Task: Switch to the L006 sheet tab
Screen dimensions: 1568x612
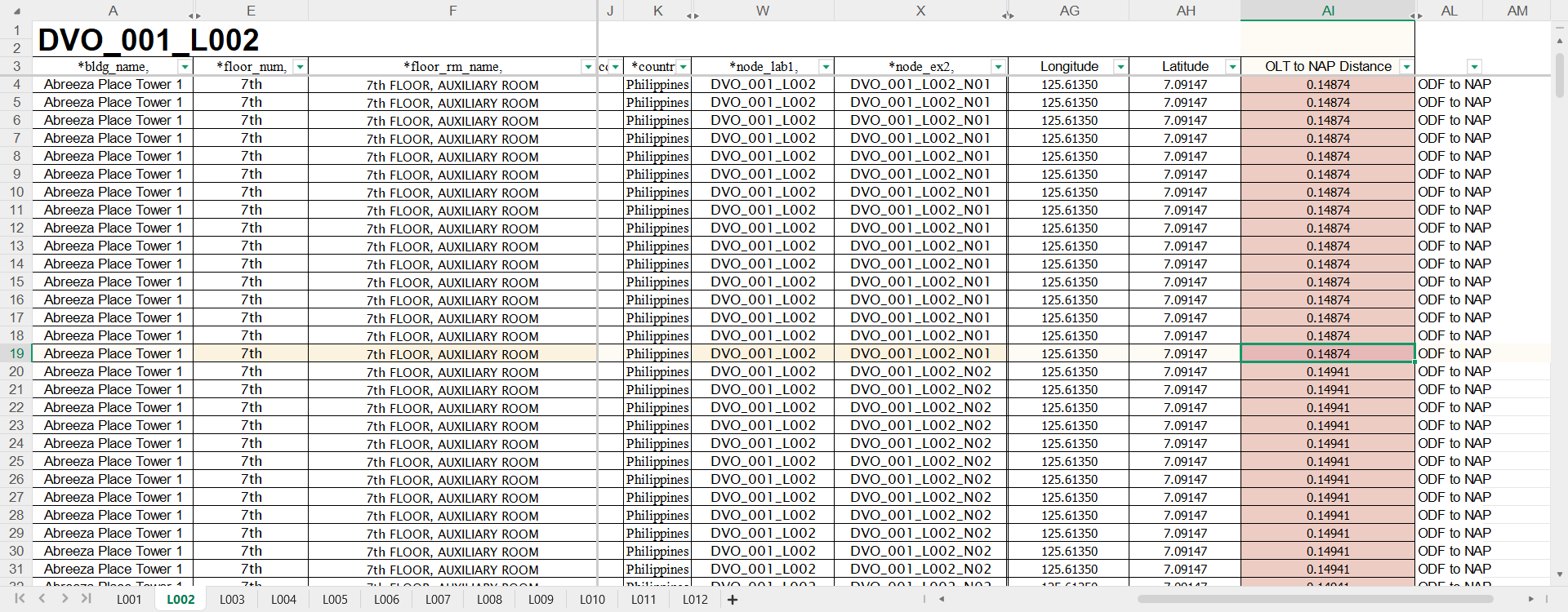Action: tap(386, 600)
